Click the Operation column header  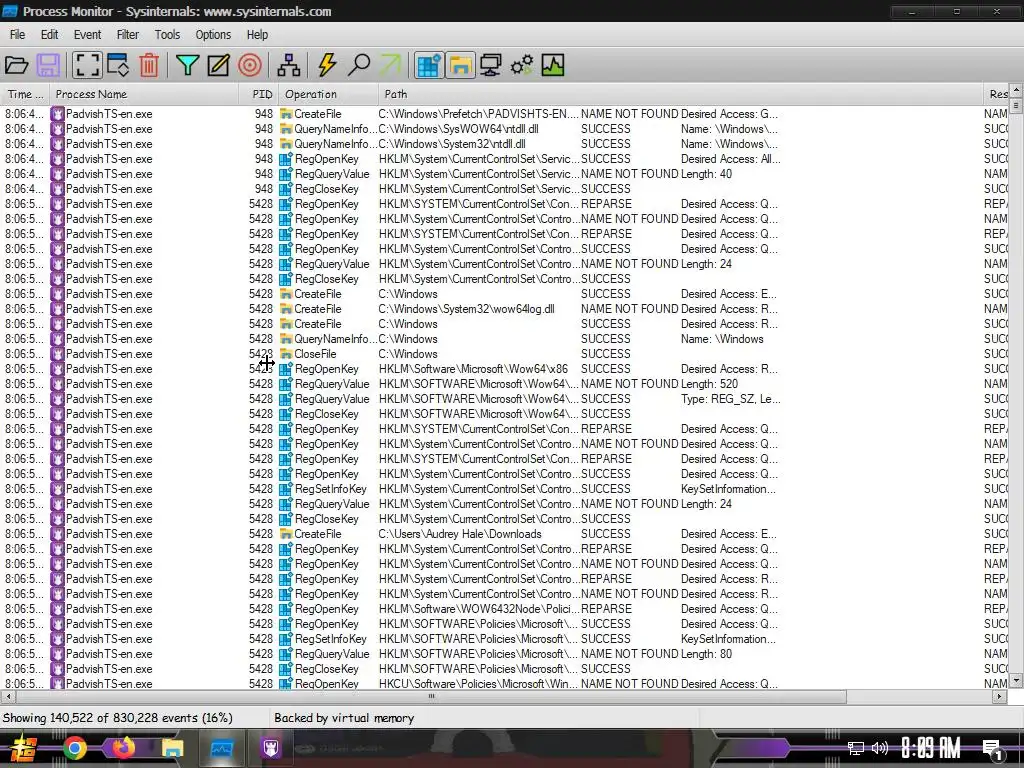coord(328,94)
